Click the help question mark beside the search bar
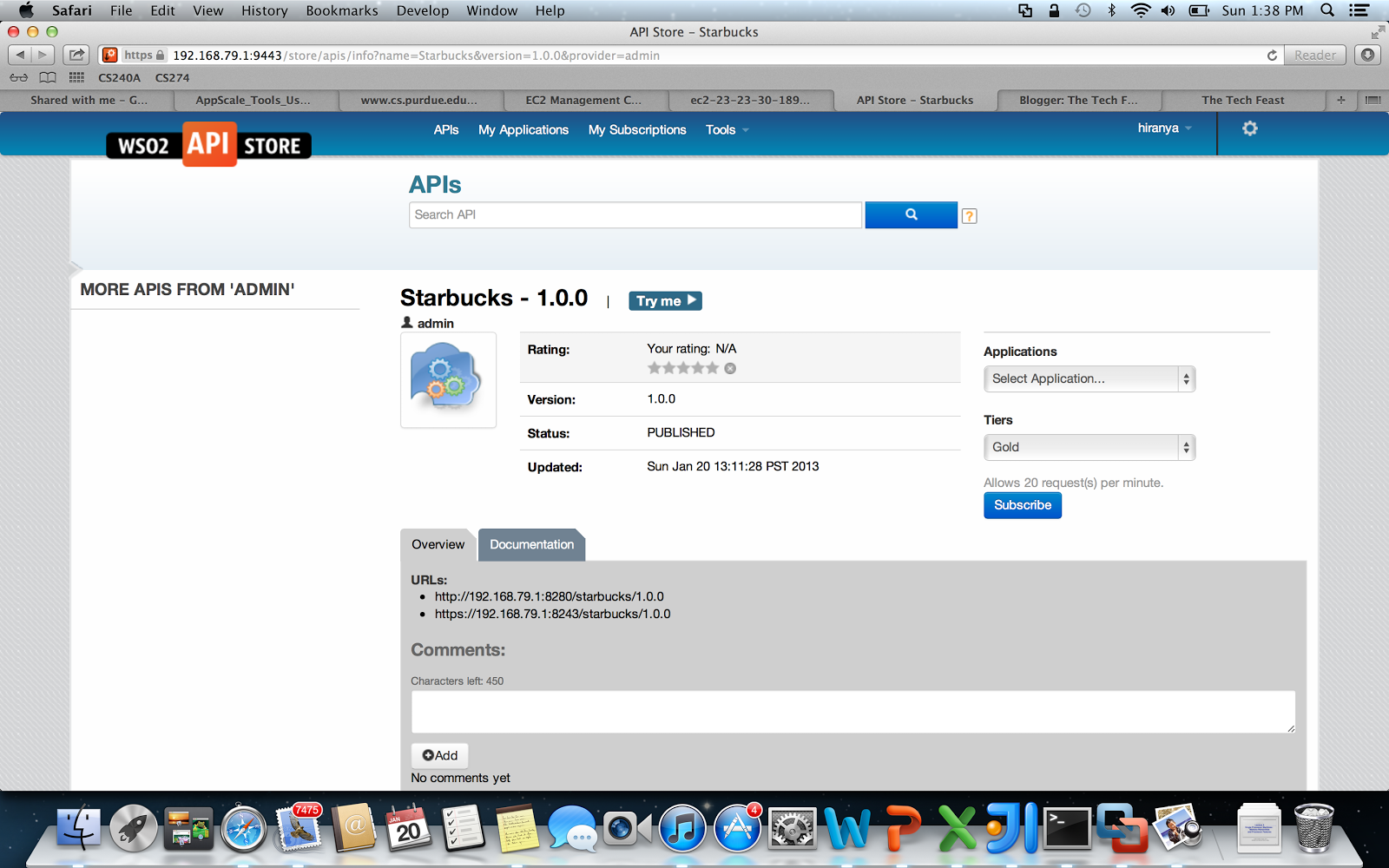The width and height of the screenshot is (1389, 868). 968,215
